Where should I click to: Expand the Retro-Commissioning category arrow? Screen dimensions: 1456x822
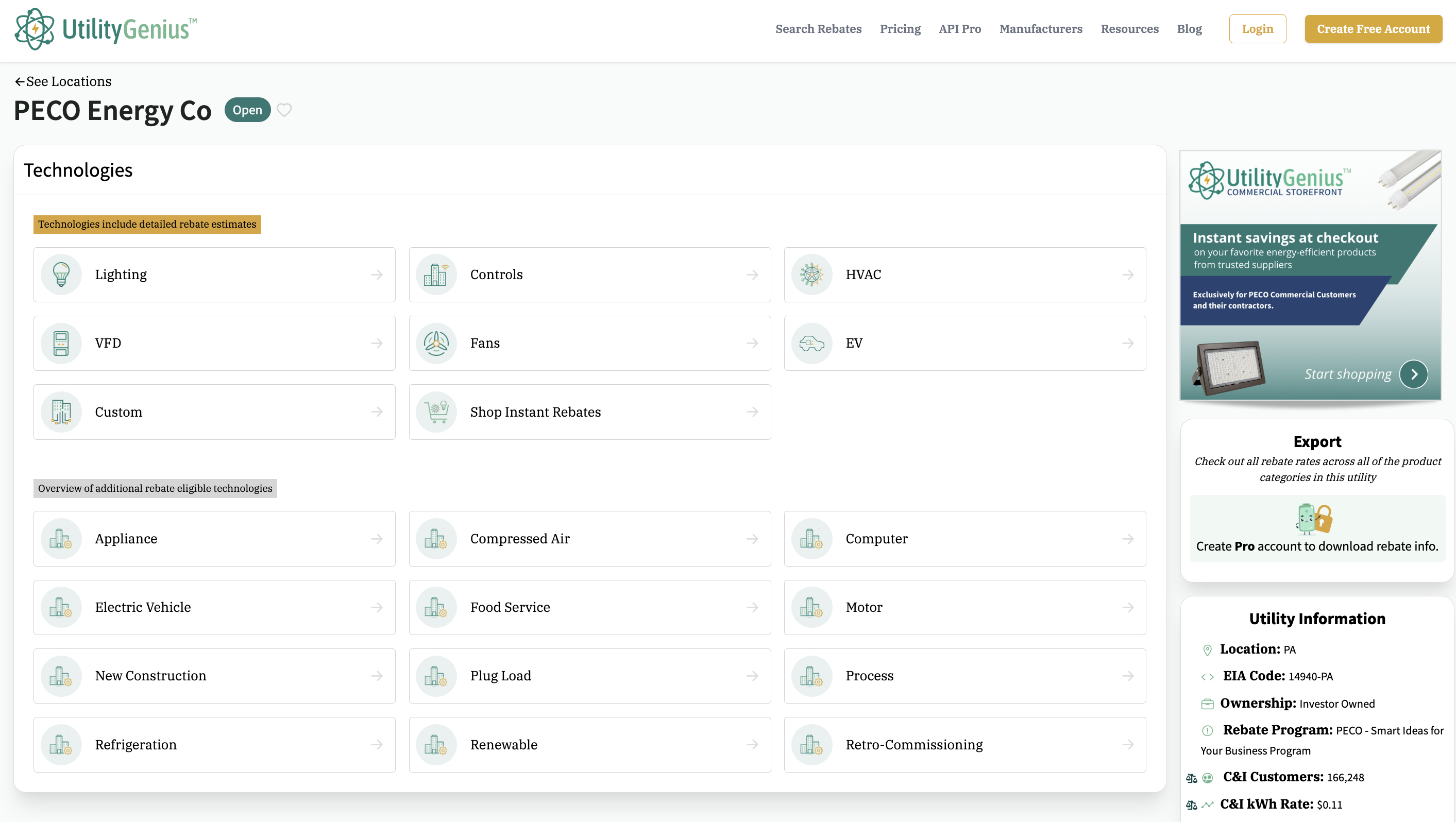click(1128, 744)
